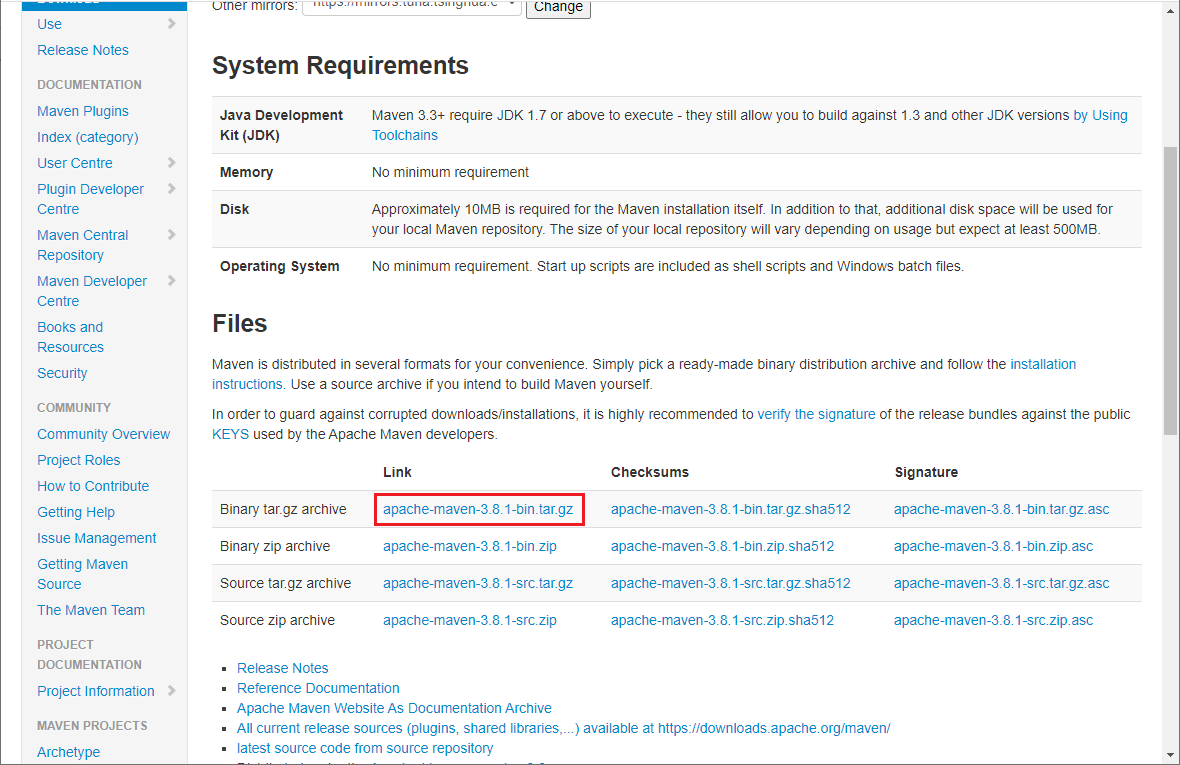Open Release Notes in the bullet list
Viewport: 1180px width, 765px height.
pyautogui.click(x=282, y=668)
